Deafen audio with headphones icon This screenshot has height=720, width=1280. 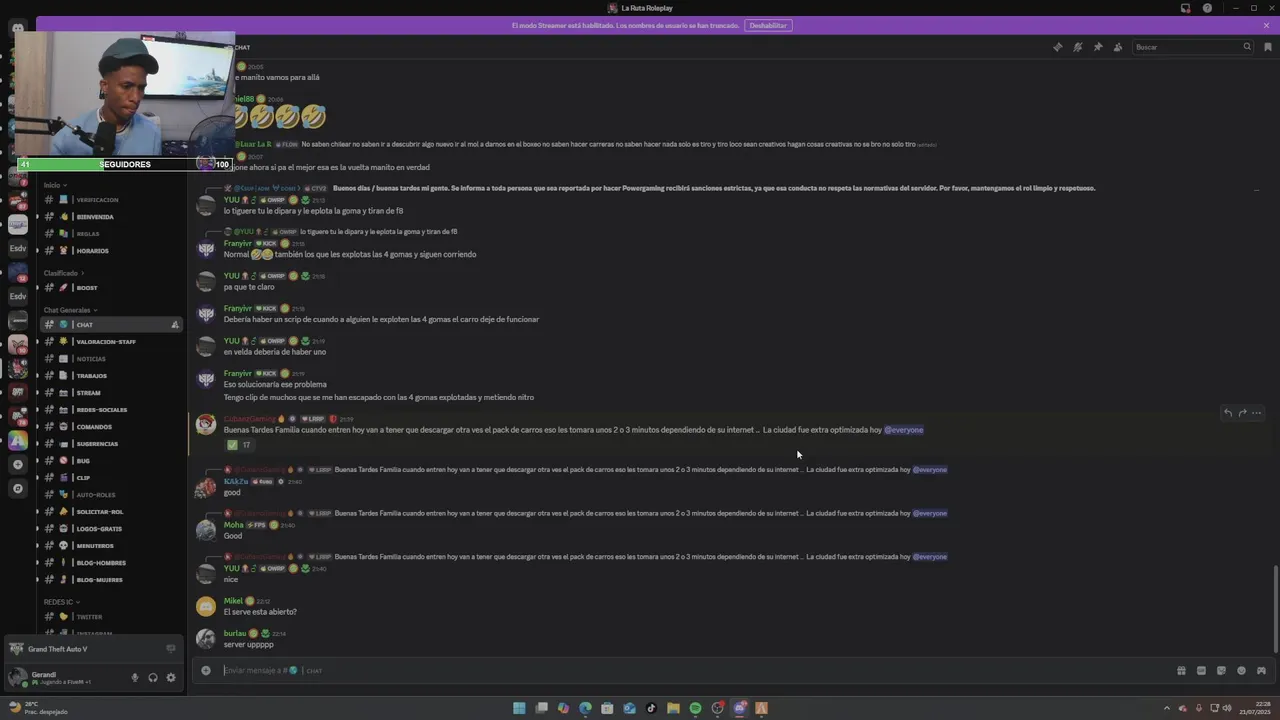[153, 677]
